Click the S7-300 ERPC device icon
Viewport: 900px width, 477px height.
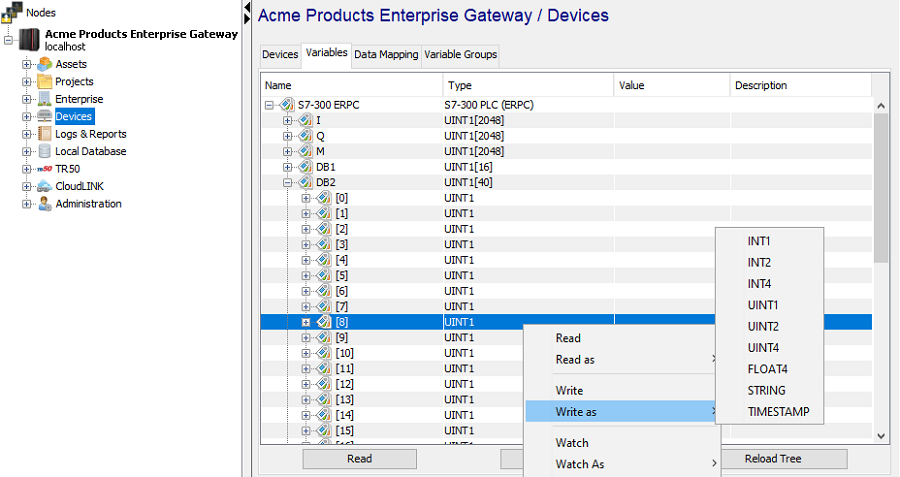point(286,105)
